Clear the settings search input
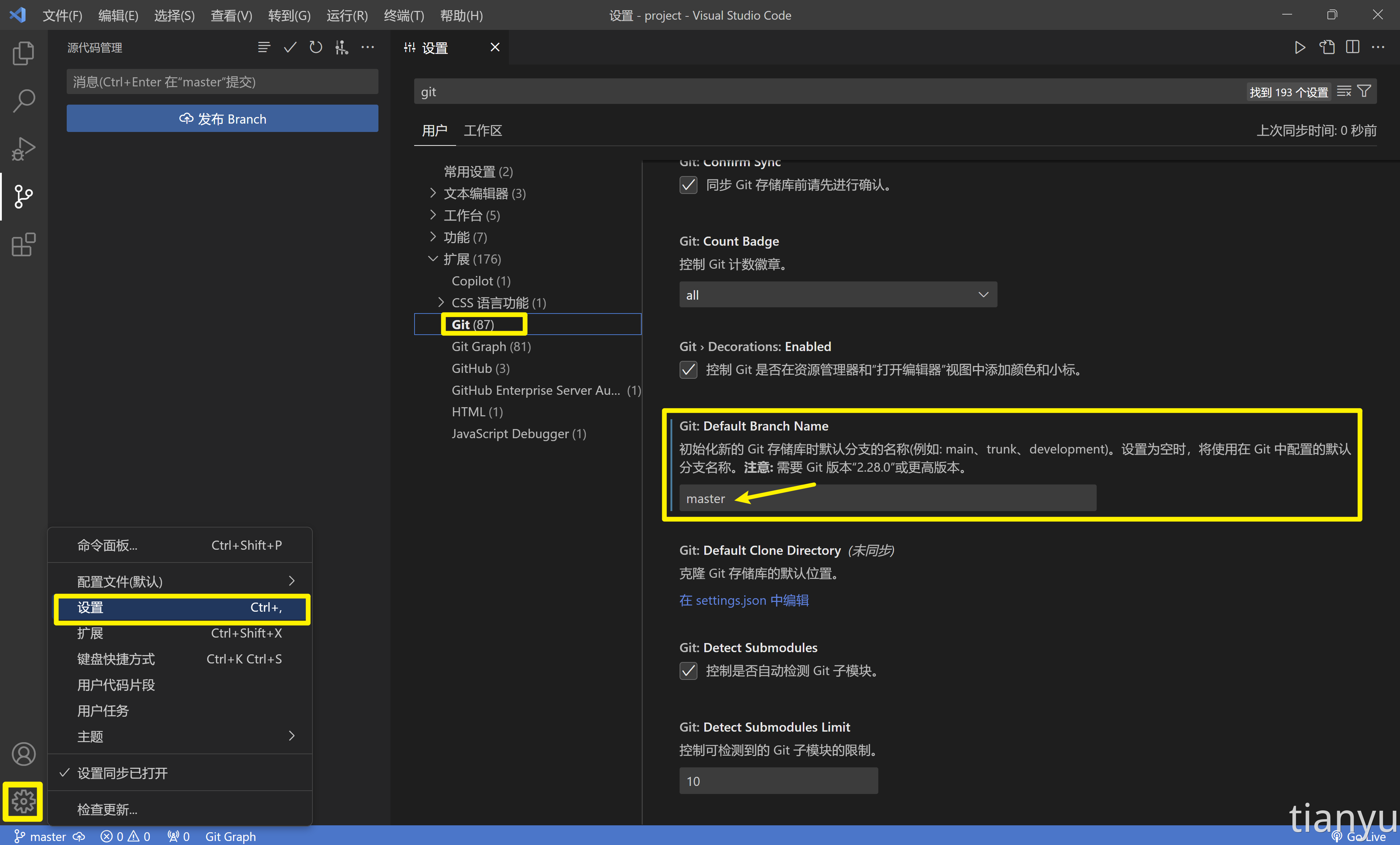 1344,91
